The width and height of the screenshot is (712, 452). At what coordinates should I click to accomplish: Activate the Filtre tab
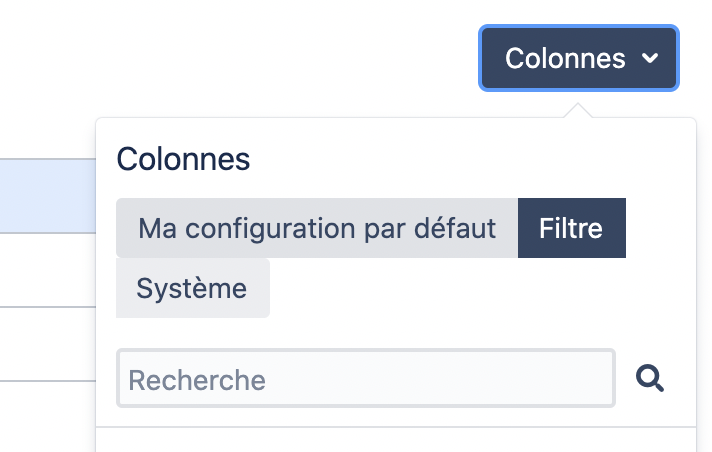[571, 228]
